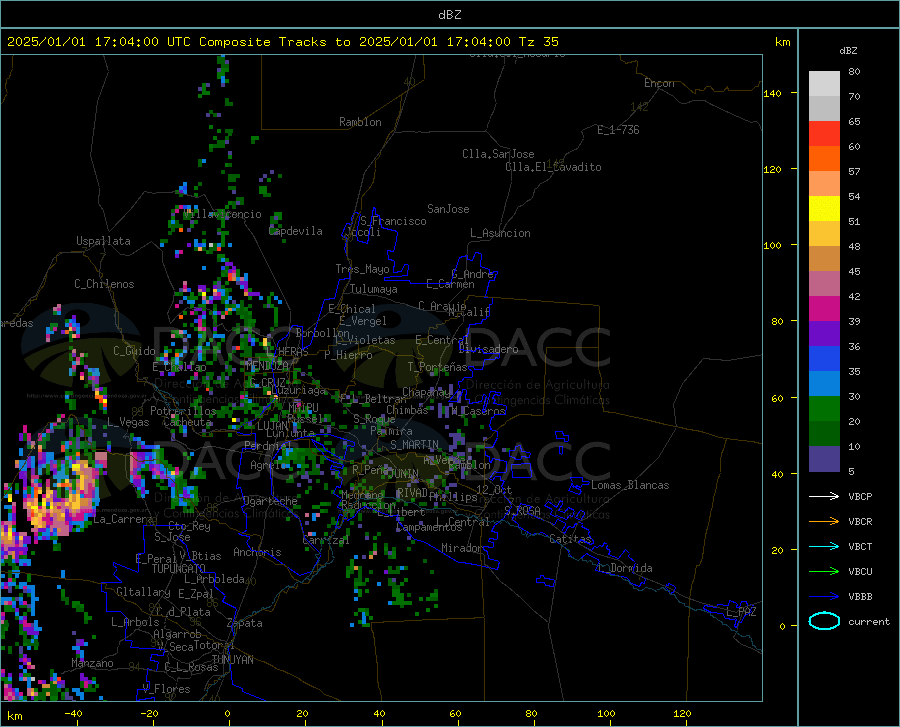Click the SanJose map label
The width and height of the screenshot is (900, 727).
click(x=448, y=209)
